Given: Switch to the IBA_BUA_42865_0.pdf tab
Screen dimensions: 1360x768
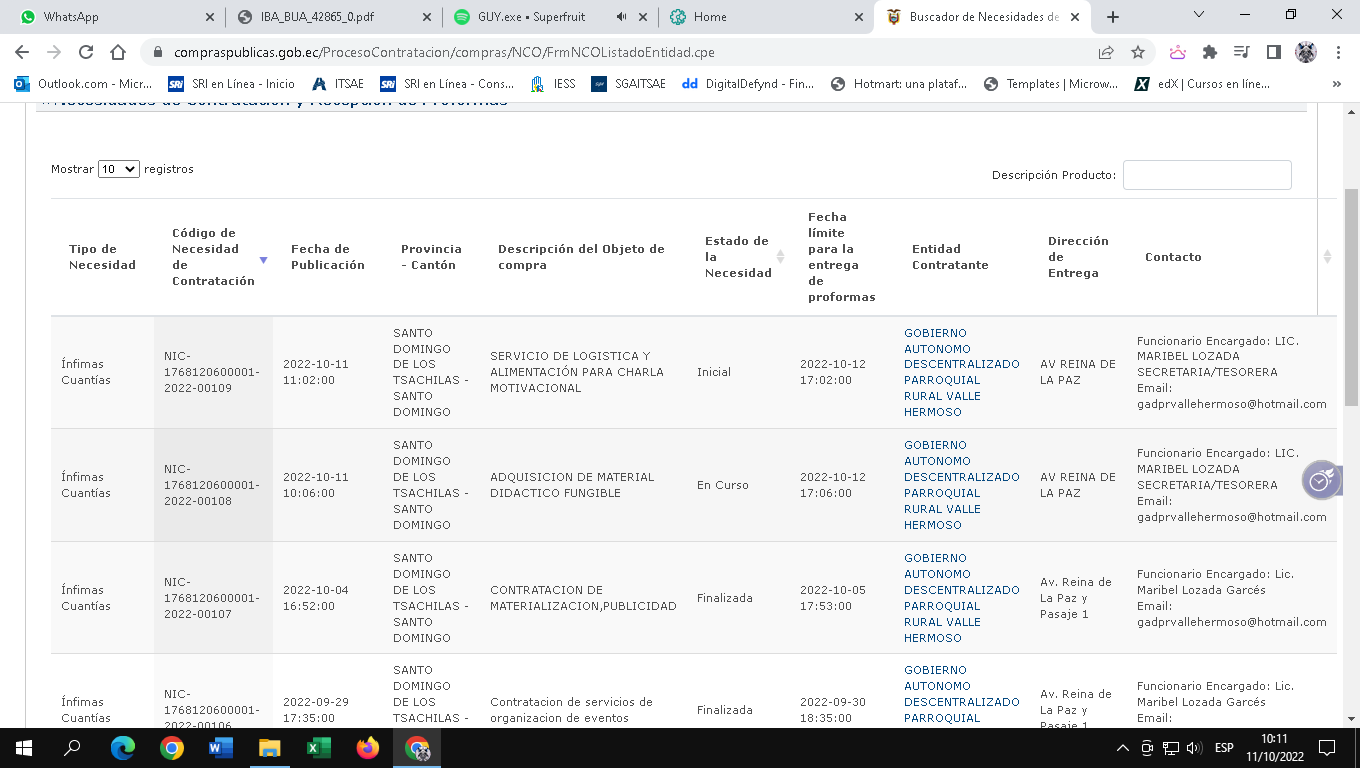Looking at the screenshot, I should [x=328, y=17].
